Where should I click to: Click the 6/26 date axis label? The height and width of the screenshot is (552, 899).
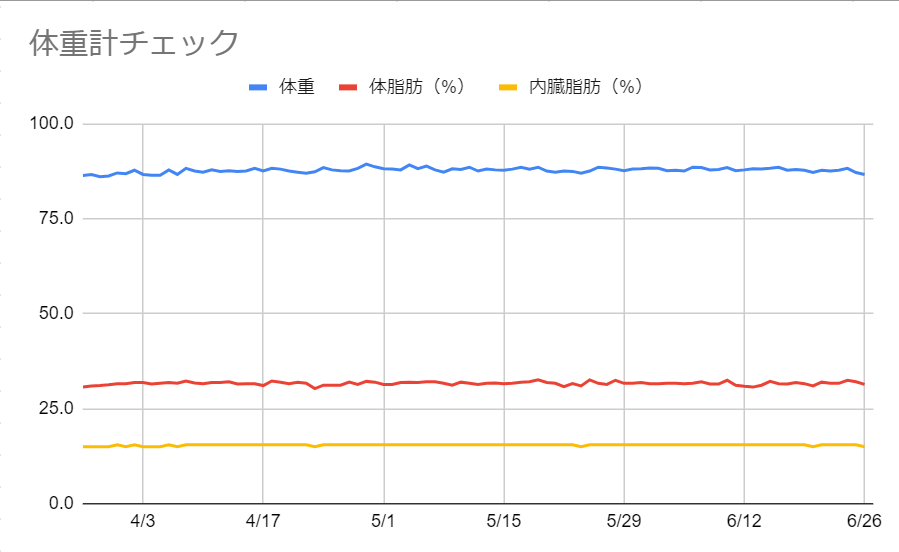coord(864,521)
